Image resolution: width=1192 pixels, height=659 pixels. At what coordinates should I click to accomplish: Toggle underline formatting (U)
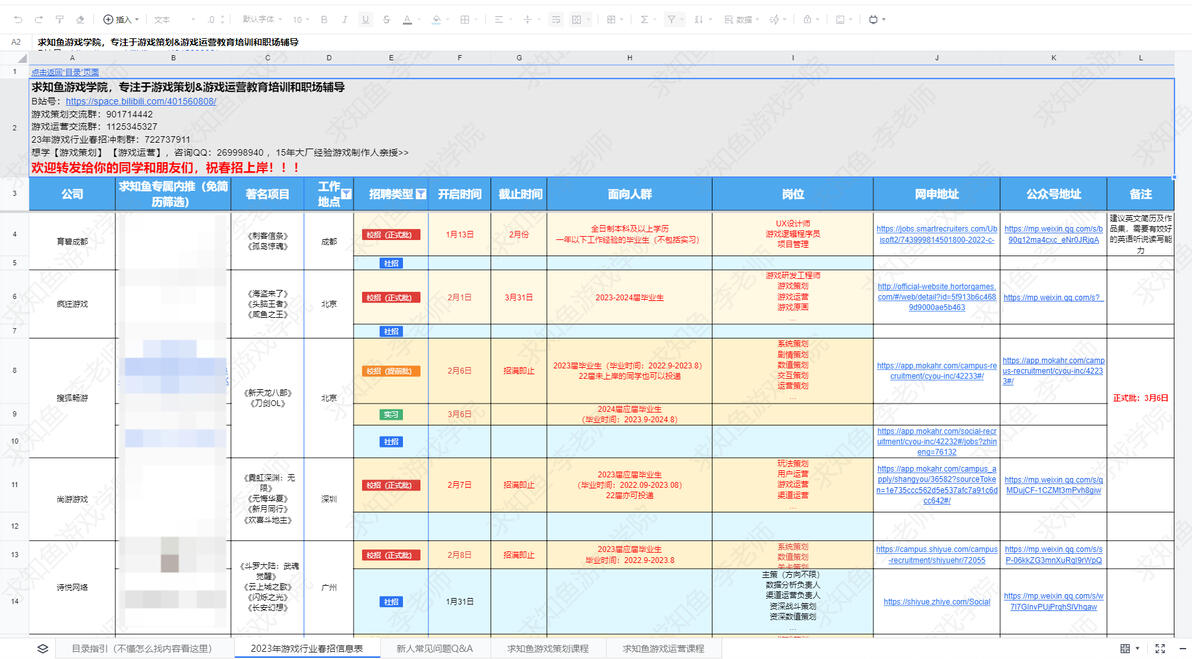pyautogui.click(x=365, y=20)
